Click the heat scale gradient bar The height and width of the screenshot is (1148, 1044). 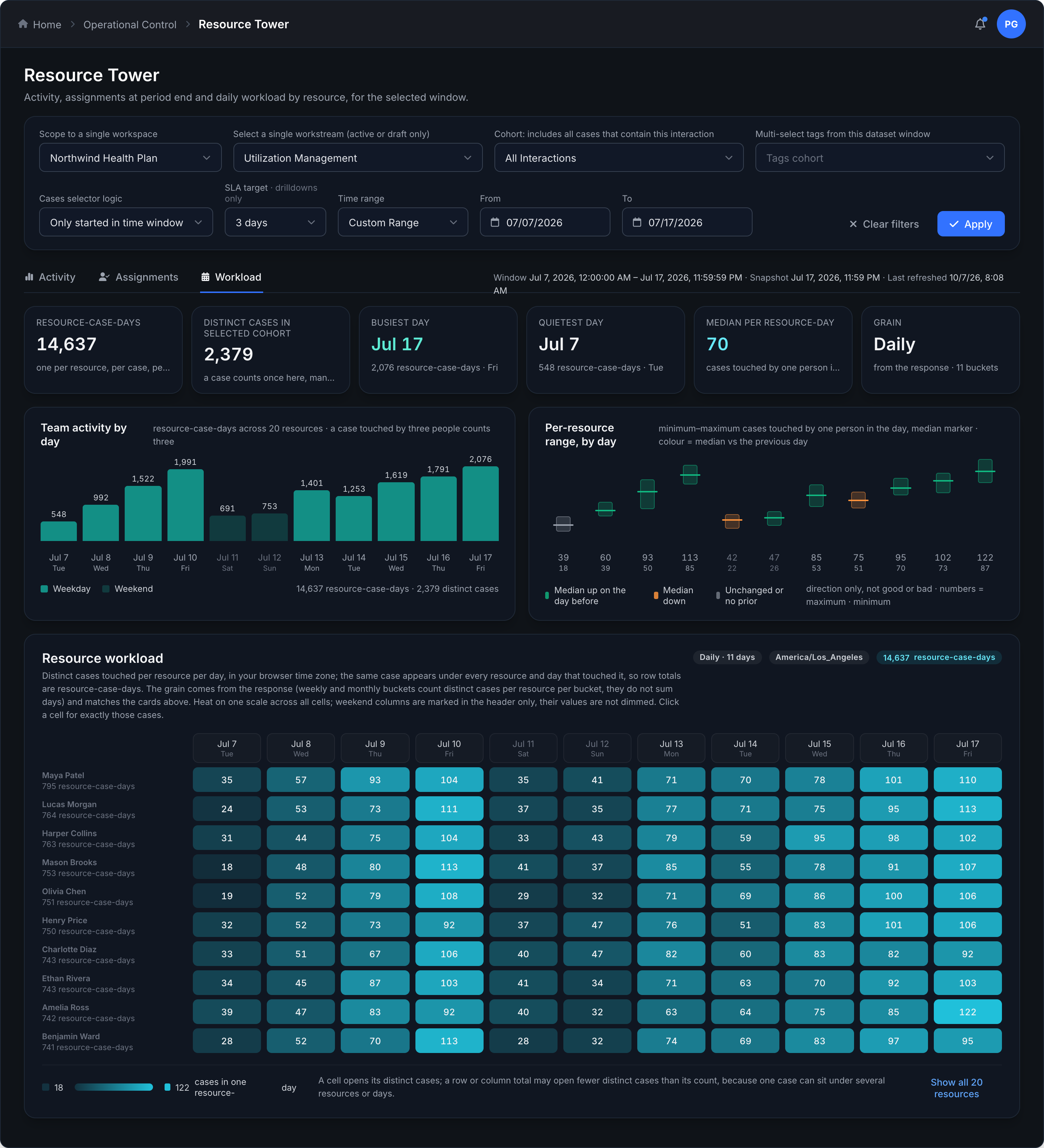[114, 1087]
